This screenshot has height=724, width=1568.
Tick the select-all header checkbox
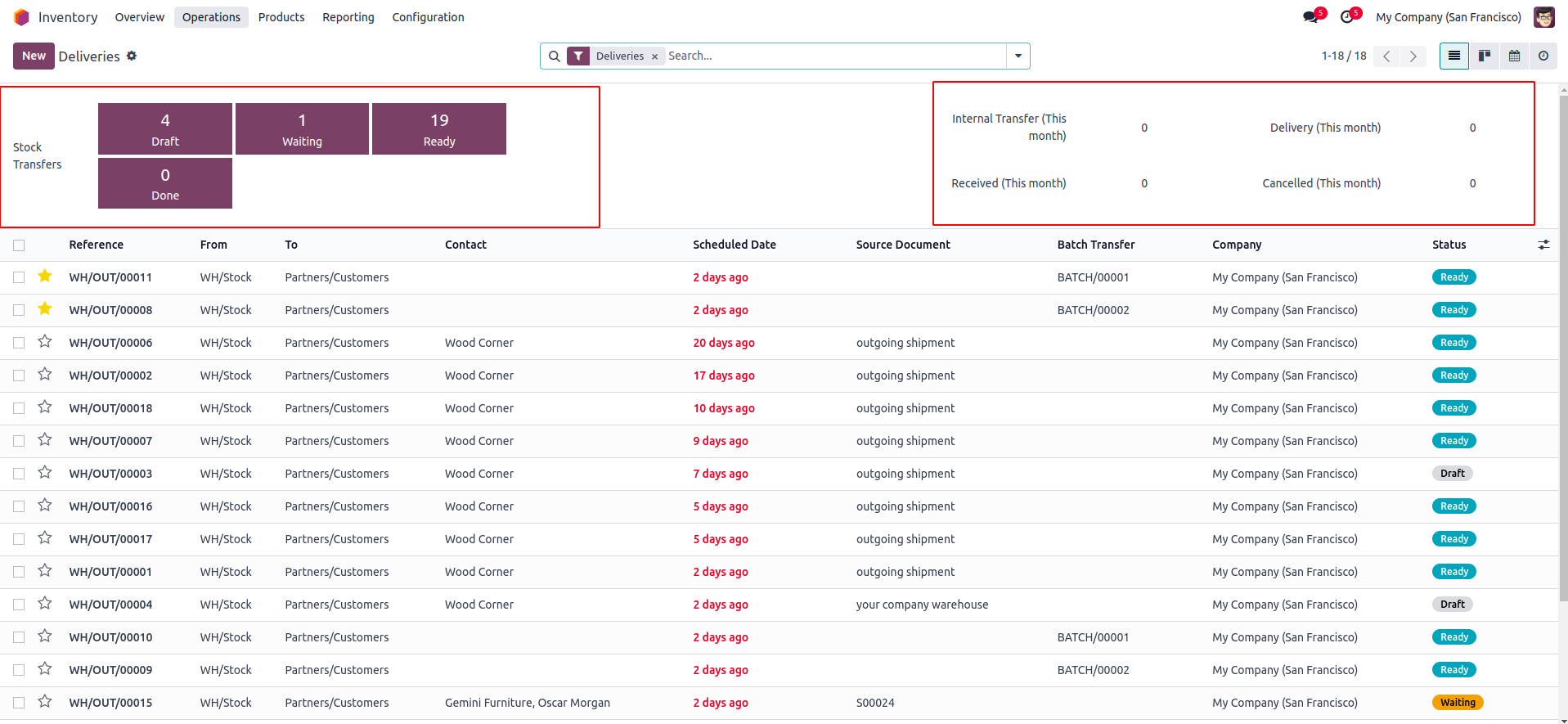pos(19,245)
